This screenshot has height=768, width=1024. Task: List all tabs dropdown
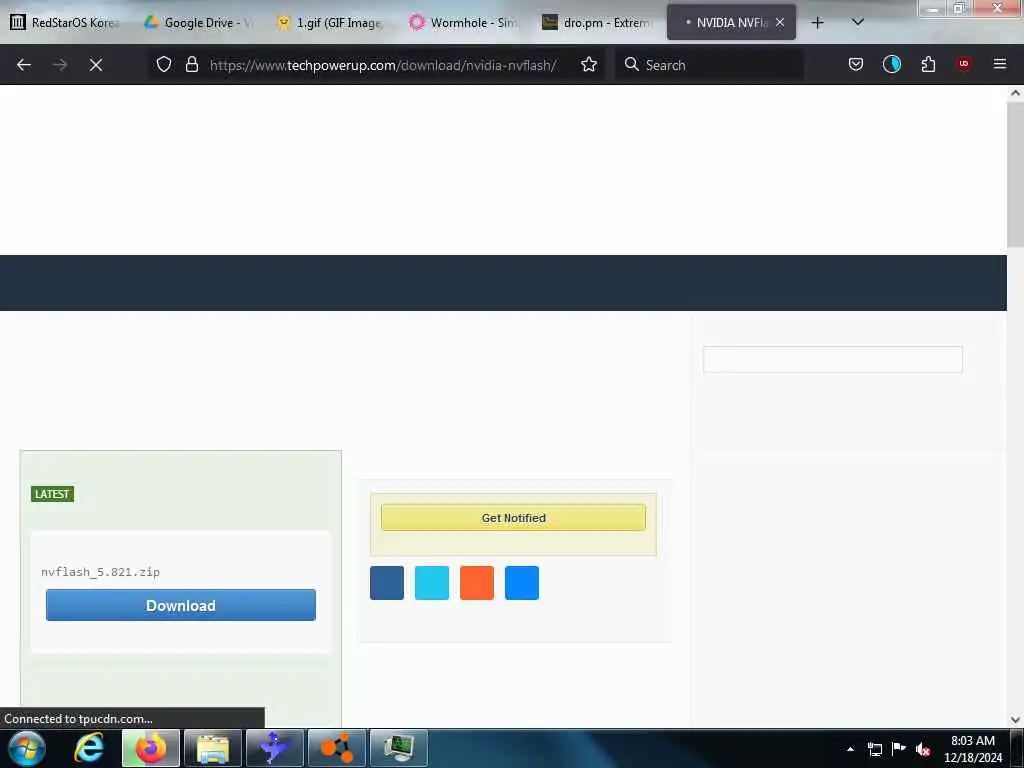click(x=857, y=22)
